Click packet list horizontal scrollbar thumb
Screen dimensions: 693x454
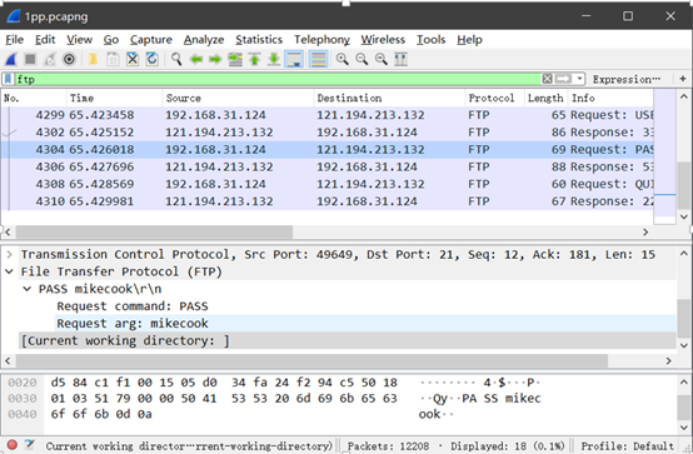pyautogui.click(x=154, y=232)
